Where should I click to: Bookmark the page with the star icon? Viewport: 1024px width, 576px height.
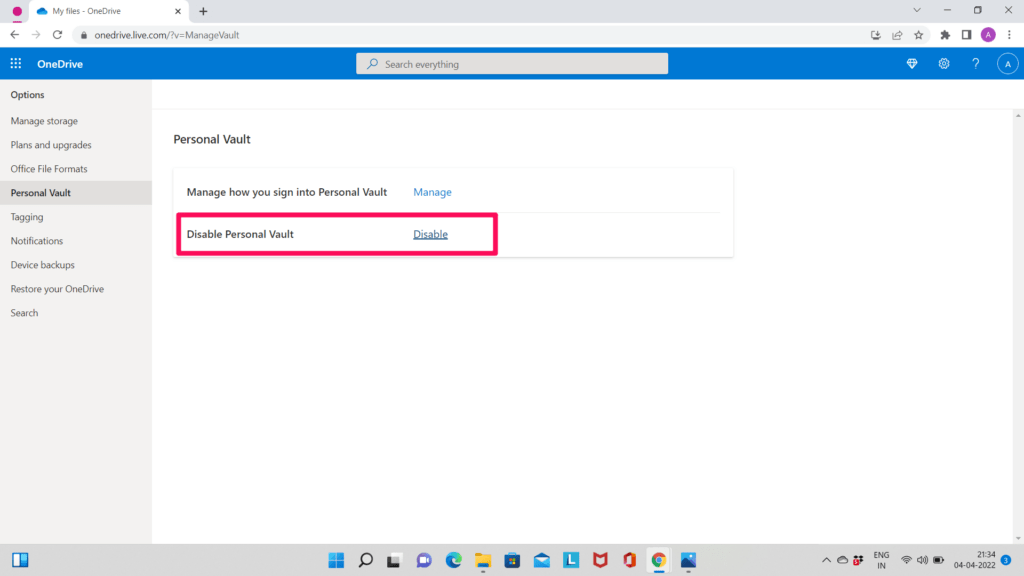point(918,33)
